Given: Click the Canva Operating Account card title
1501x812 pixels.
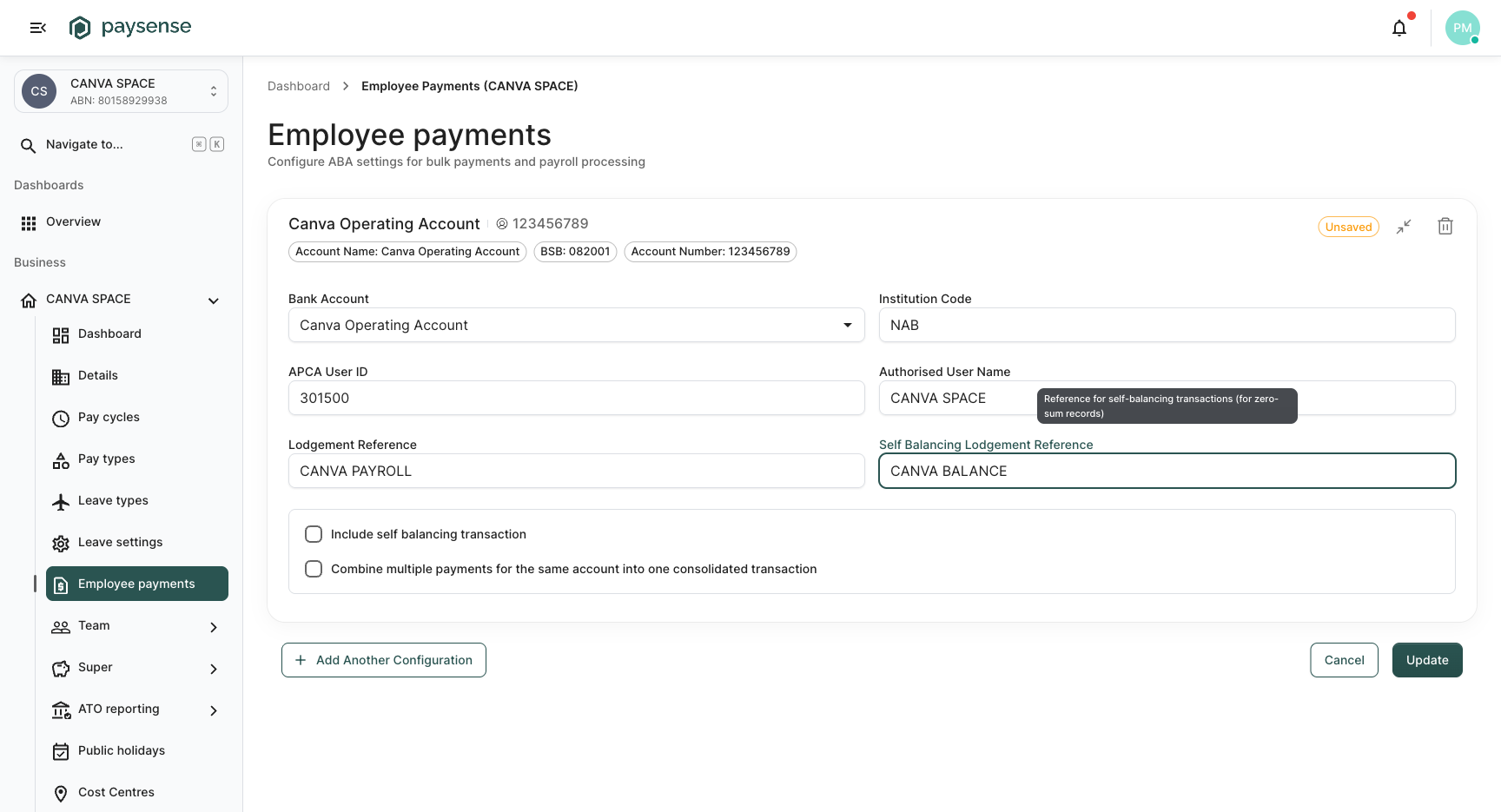Looking at the screenshot, I should (384, 224).
